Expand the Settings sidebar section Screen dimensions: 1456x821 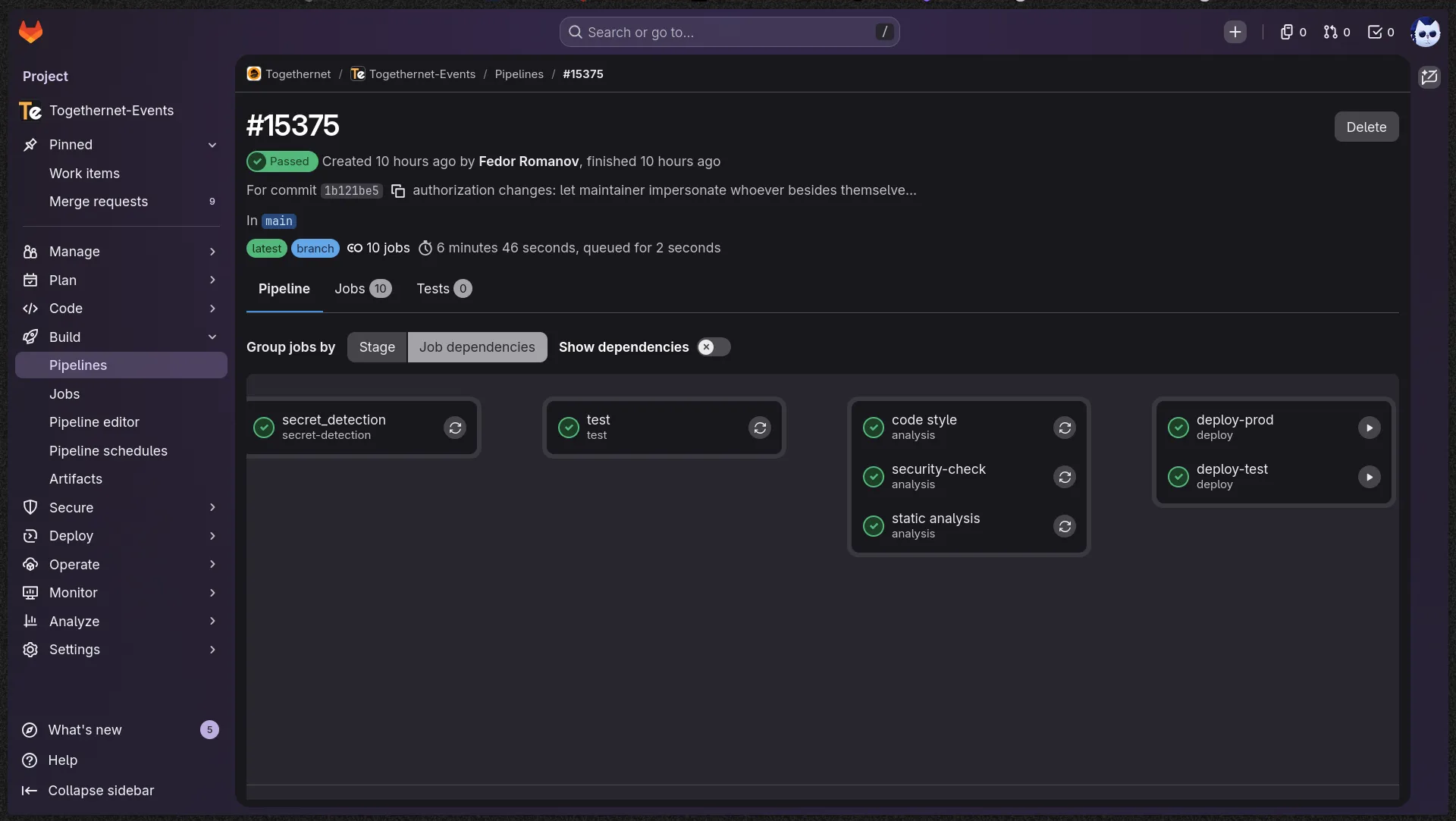point(121,650)
